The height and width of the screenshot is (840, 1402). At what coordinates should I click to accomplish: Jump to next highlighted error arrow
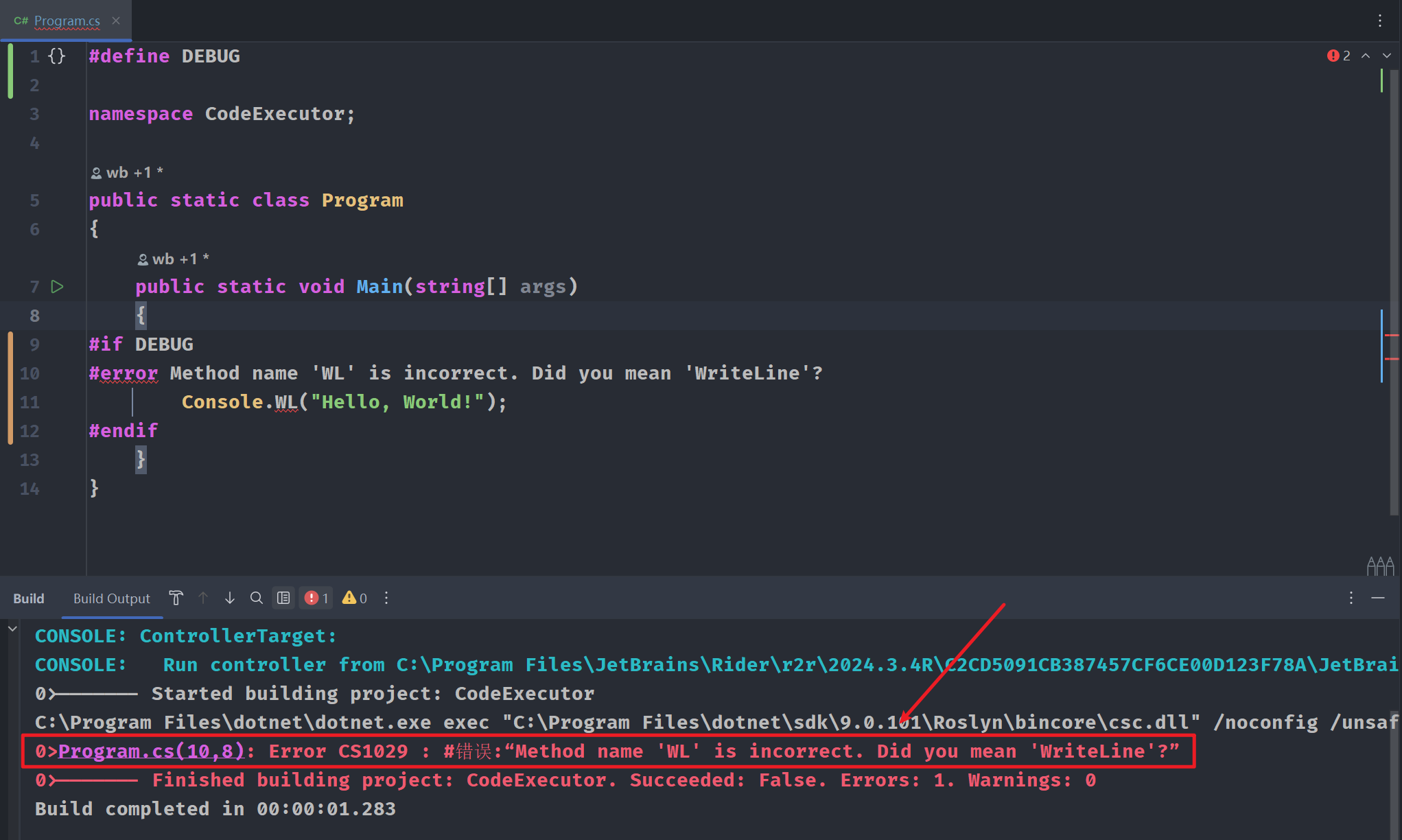click(1386, 56)
